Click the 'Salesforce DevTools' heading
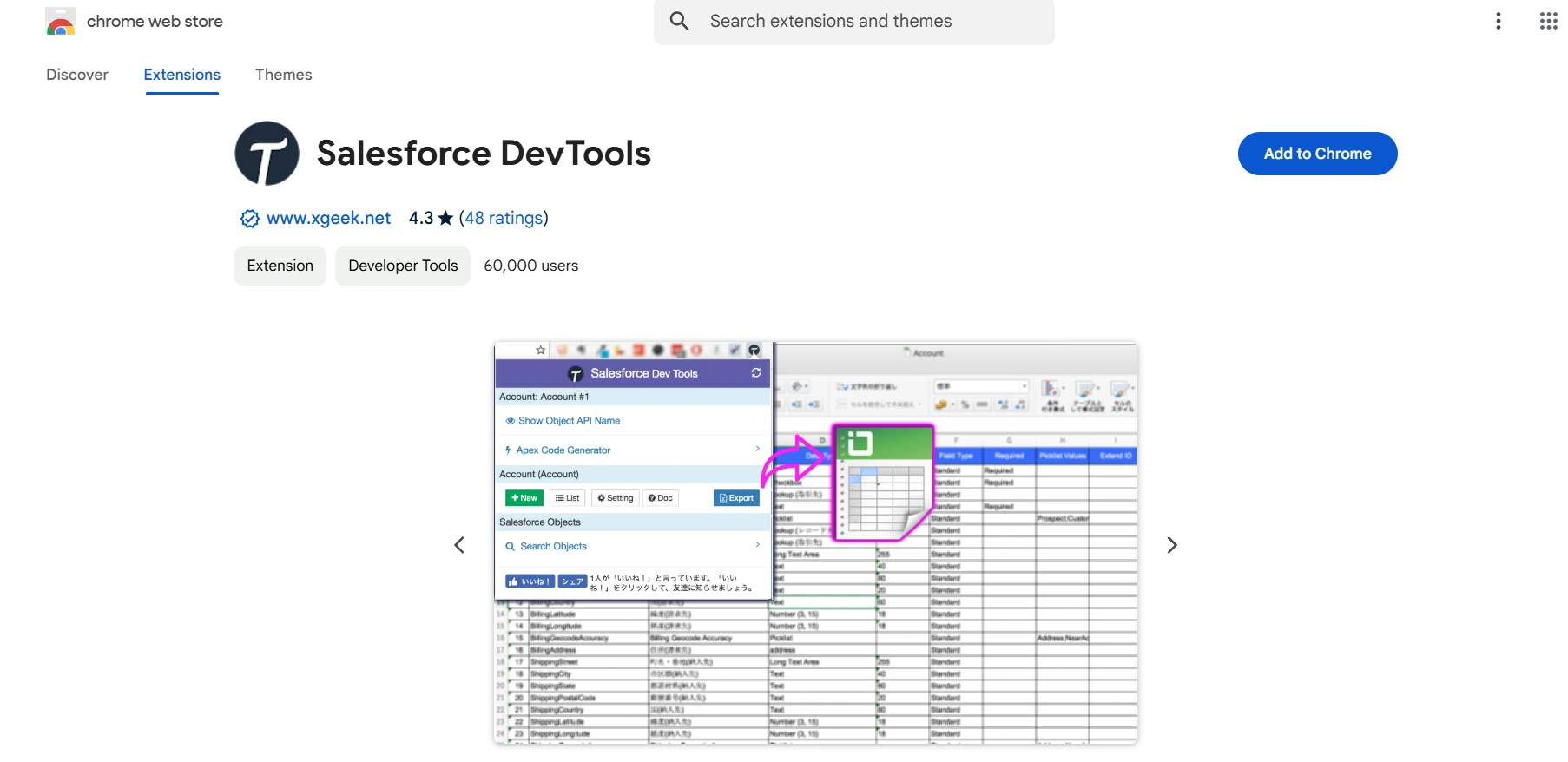 pos(484,154)
